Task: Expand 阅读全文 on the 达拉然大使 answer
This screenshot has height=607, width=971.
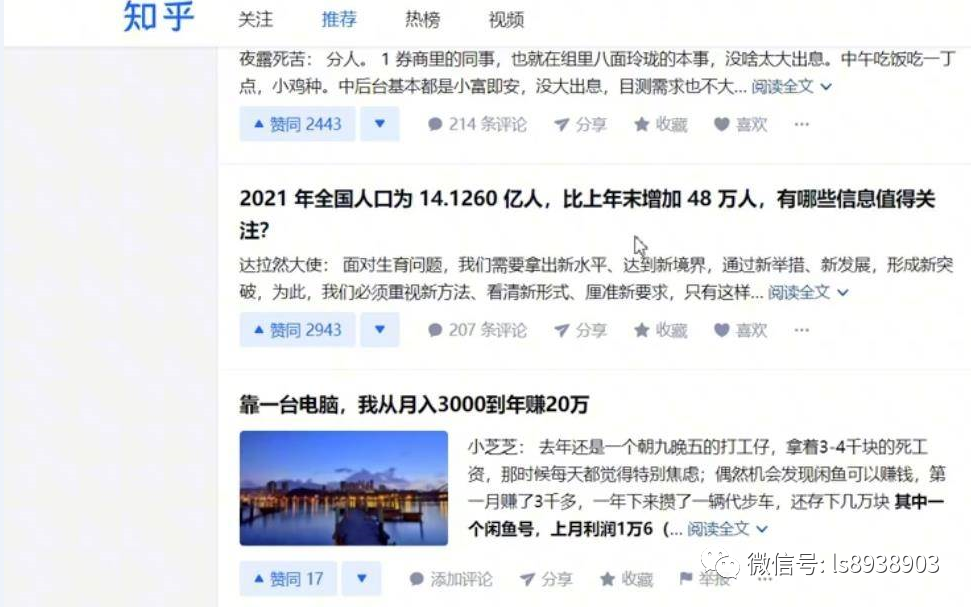Action: pos(808,292)
